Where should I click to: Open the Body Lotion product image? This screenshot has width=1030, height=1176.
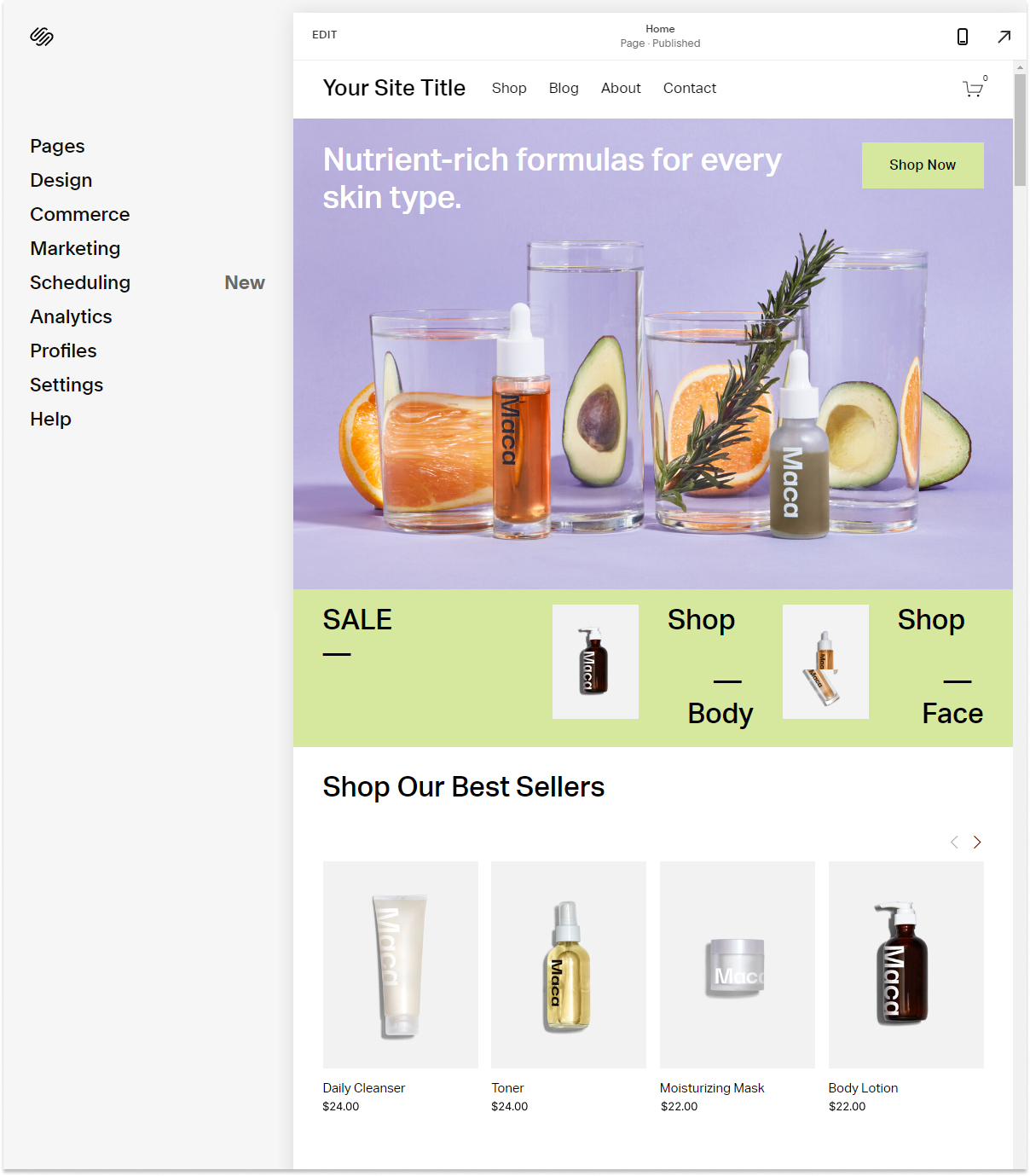(906, 965)
